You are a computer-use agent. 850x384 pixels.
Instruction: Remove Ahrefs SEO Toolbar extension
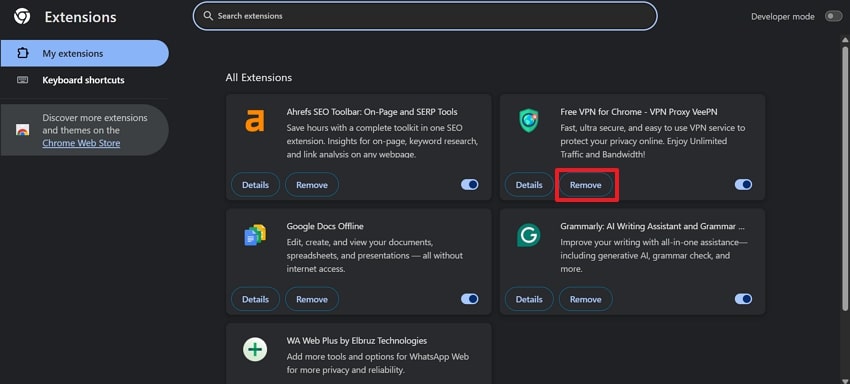312,185
